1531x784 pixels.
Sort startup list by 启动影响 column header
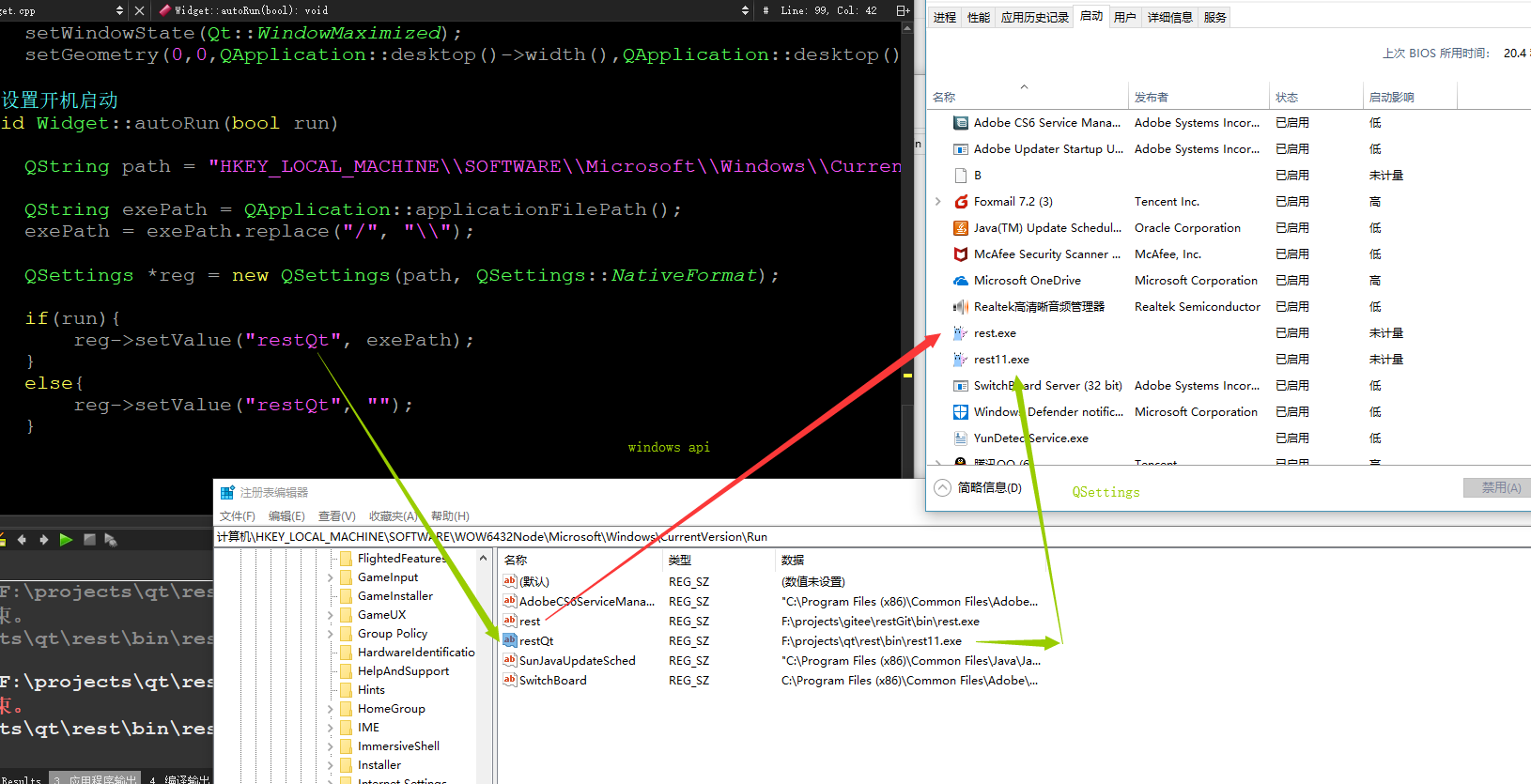tap(1410, 97)
